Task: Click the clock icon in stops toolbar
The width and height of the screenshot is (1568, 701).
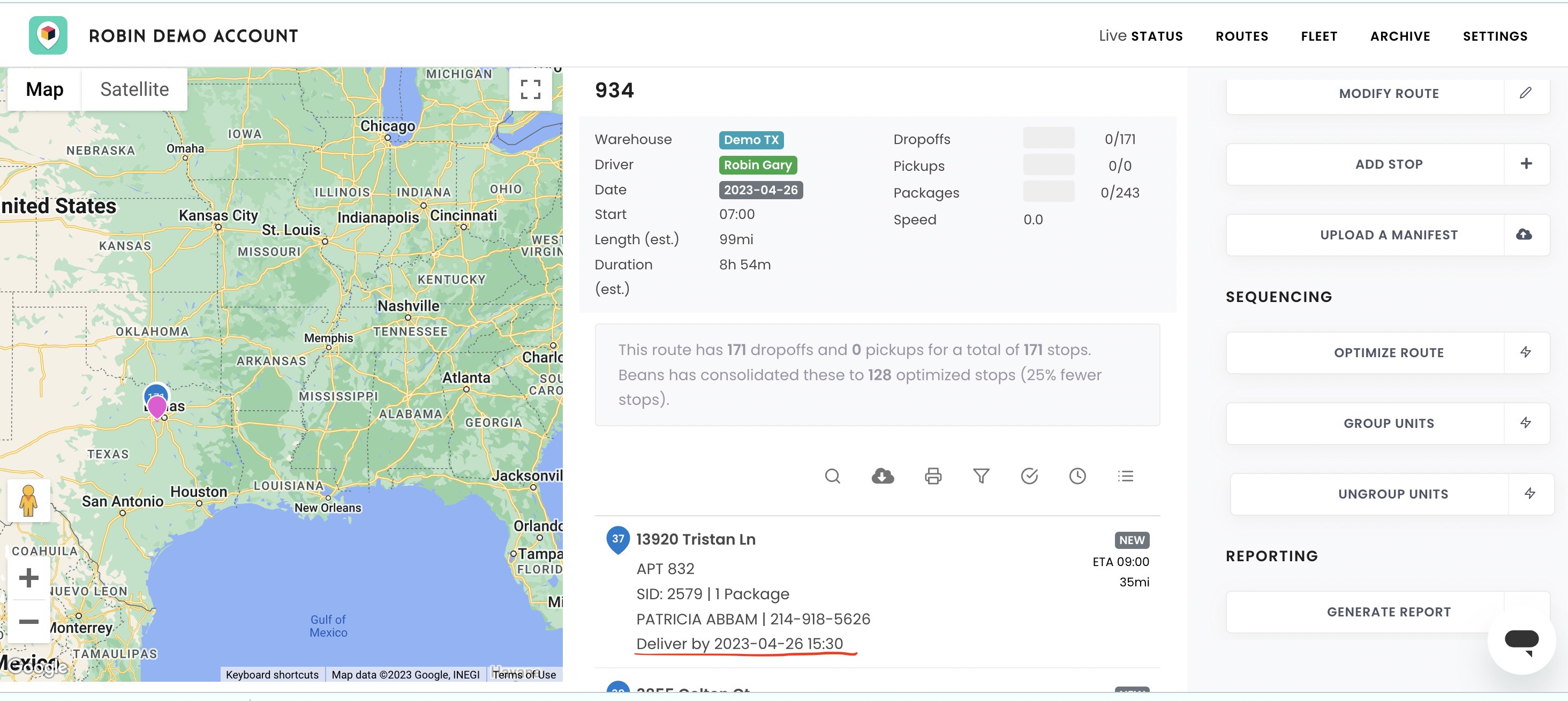Action: click(x=1077, y=476)
